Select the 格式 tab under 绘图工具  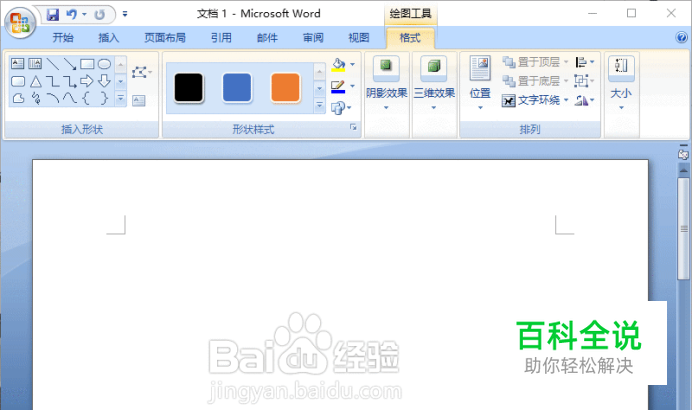tap(410, 38)
